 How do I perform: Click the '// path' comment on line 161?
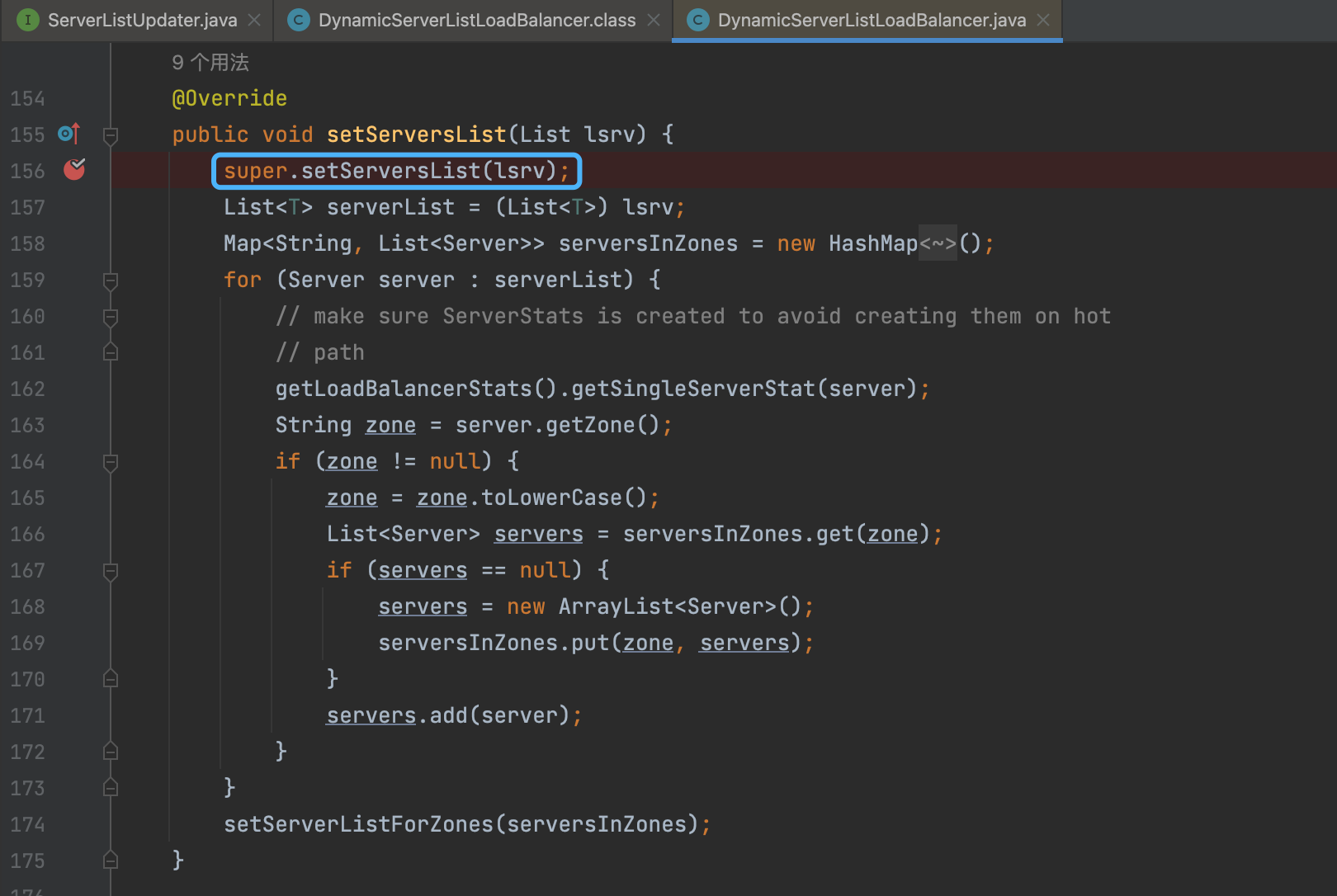point(320,352)
